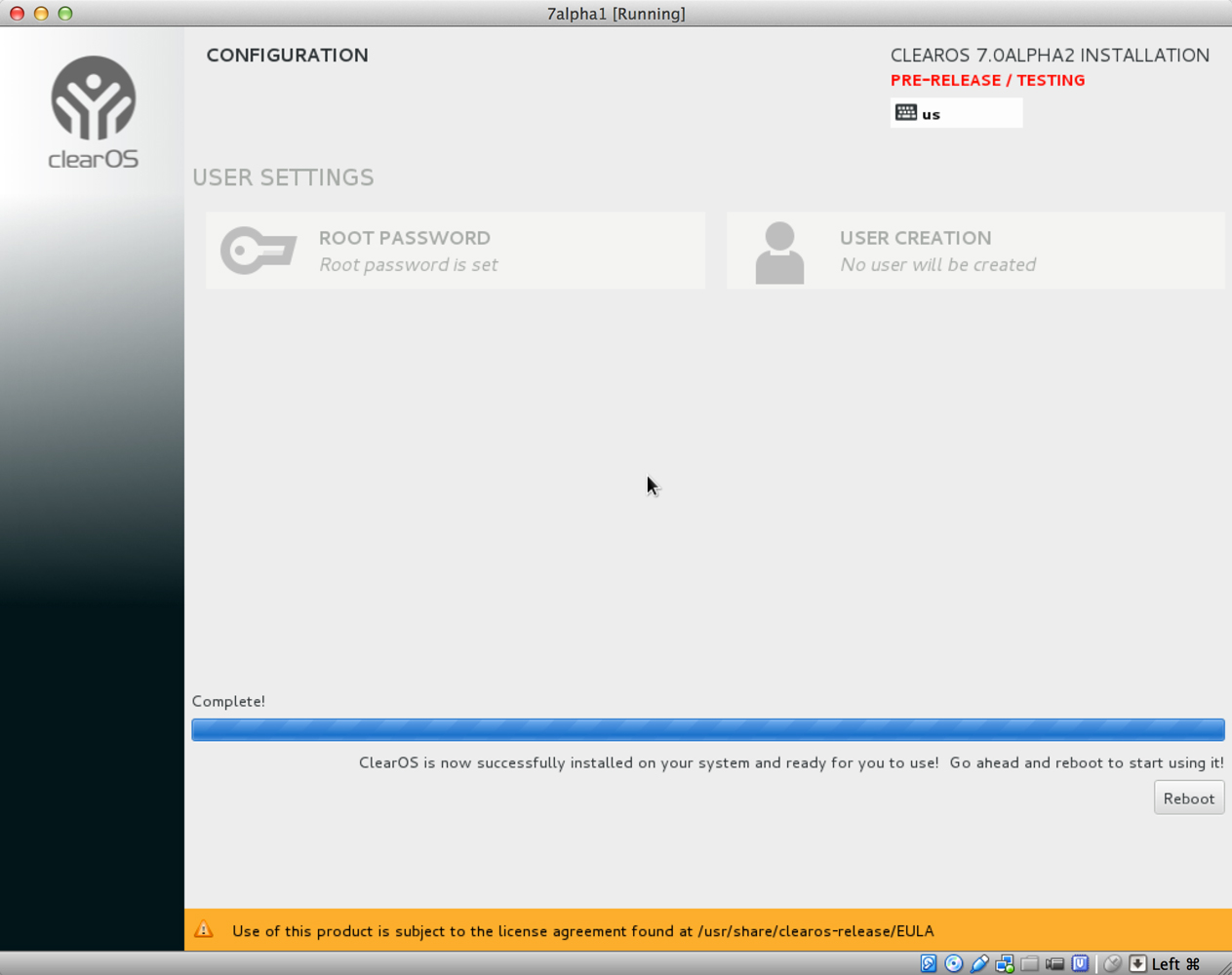Screen dimensions: 1232x975
Task: Click the VirtualBox virtualization features chip icon
Action: click(1080, 963)
